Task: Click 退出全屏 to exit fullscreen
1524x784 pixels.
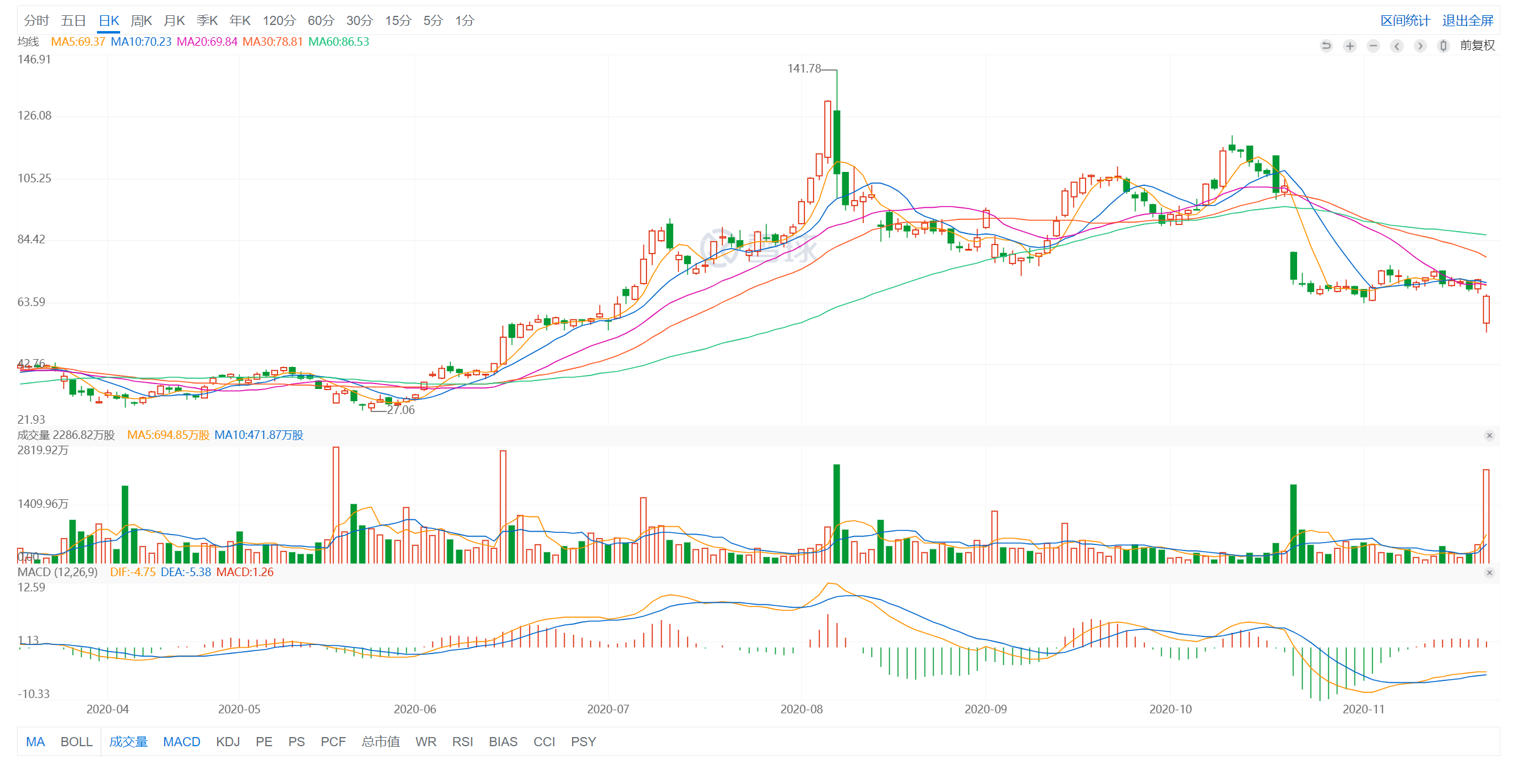Action: (1467, 21)
